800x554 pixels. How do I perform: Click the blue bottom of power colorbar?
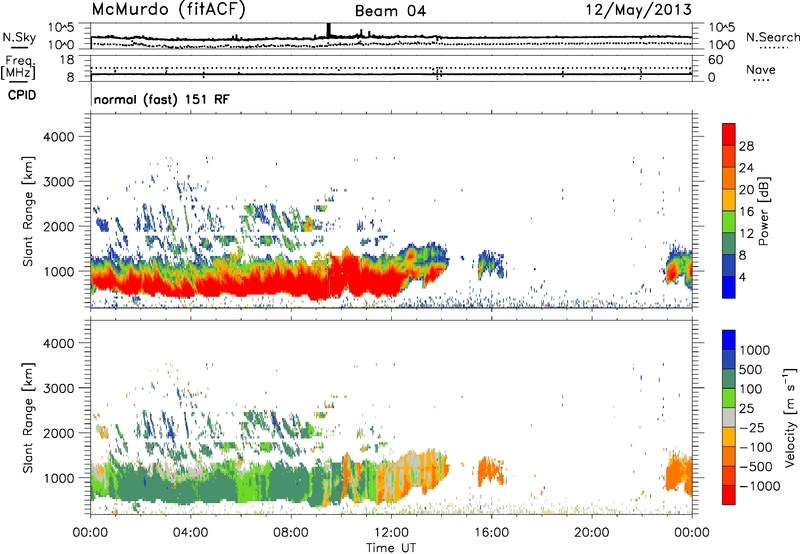tap(729, 287)
